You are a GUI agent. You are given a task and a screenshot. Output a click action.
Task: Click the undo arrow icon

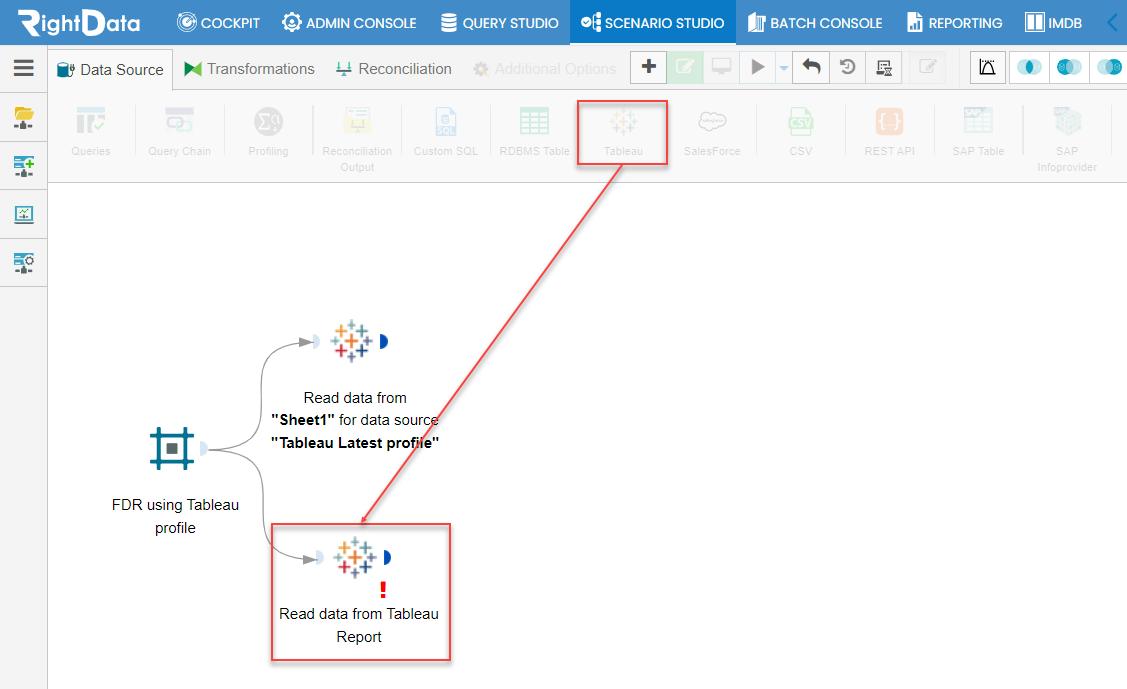(811, 67)
